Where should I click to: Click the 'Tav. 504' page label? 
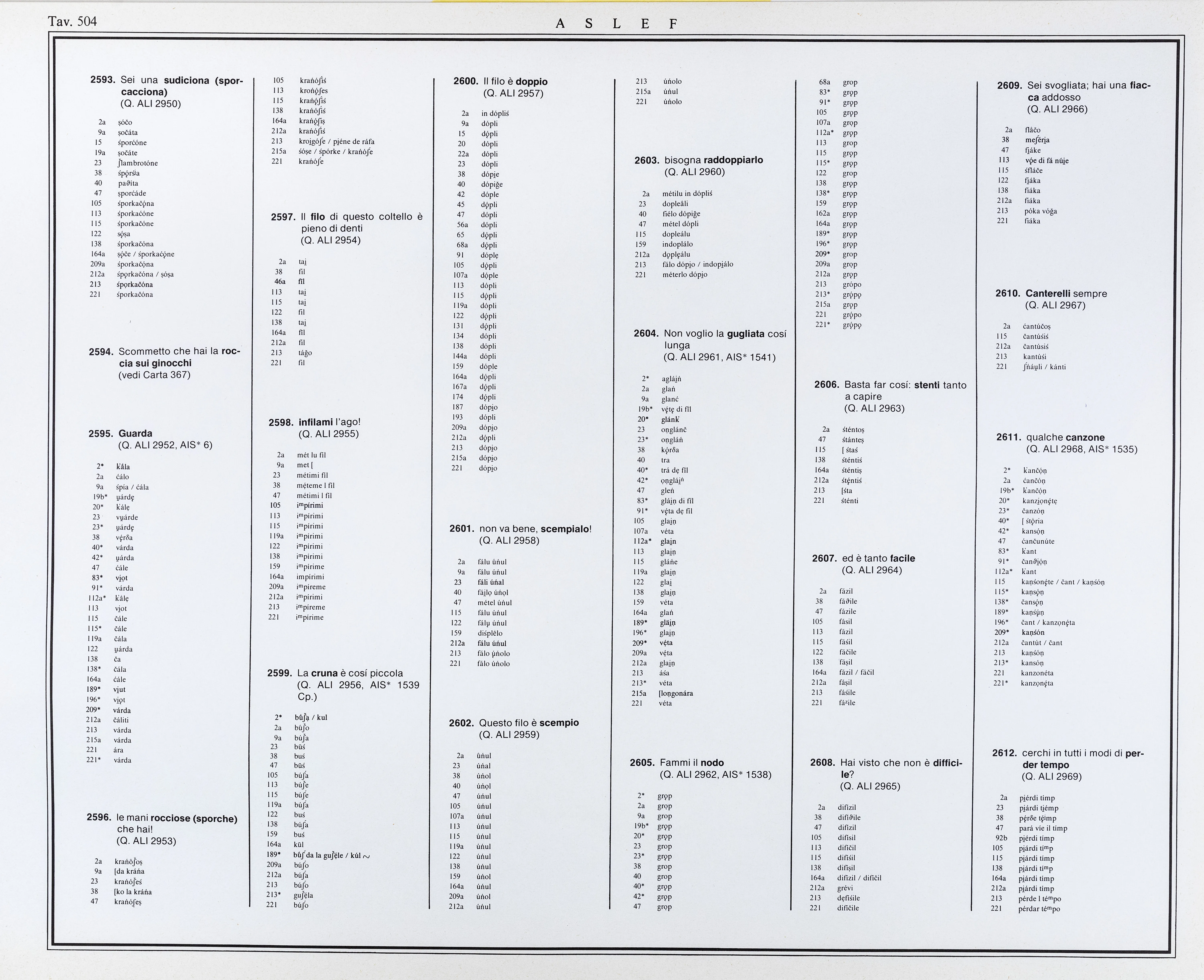(x=72, y=21)
